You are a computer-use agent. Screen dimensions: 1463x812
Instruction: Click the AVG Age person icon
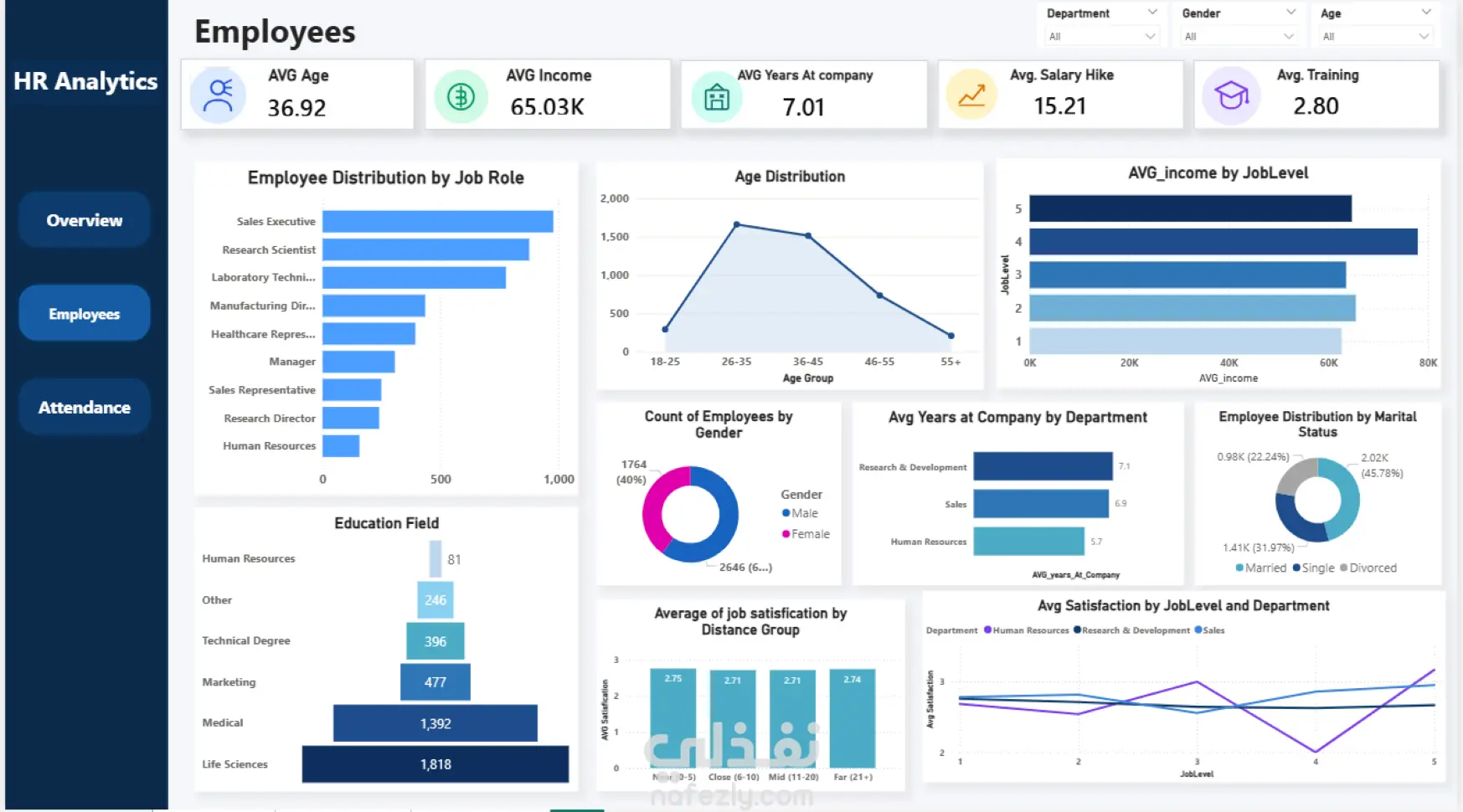coord(218,96)
